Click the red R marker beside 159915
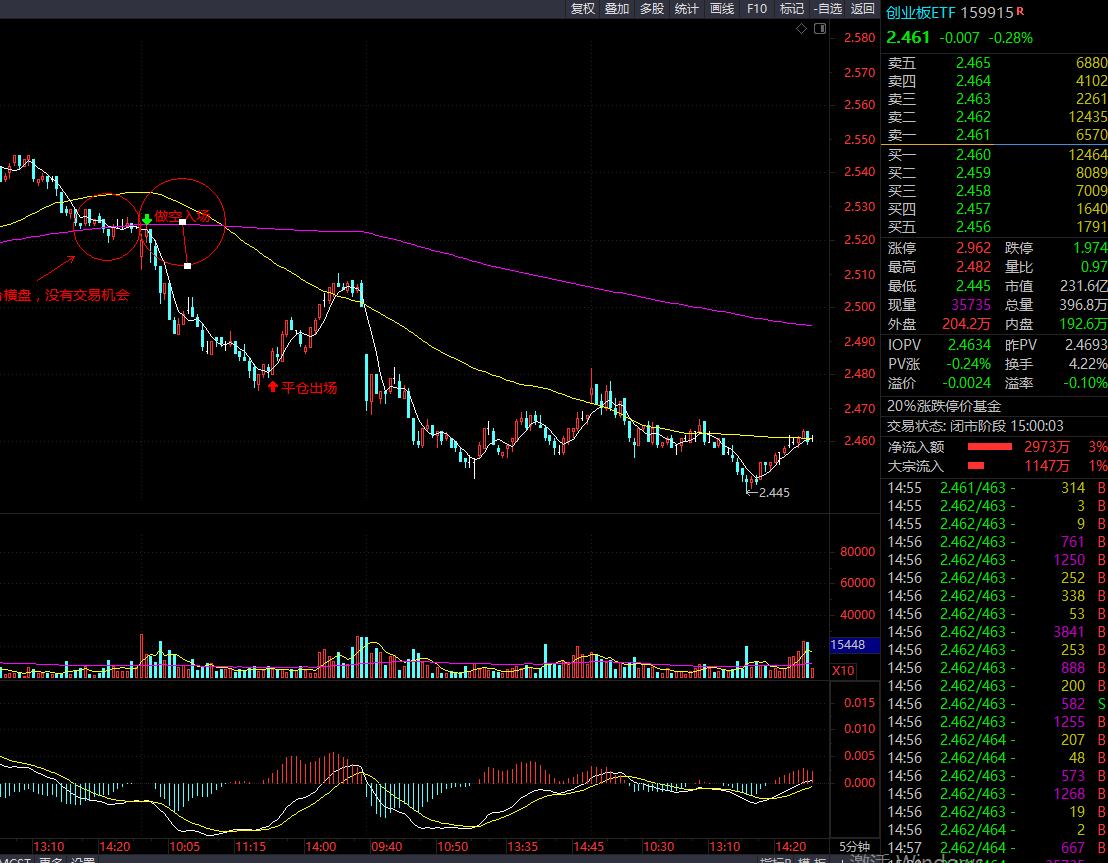Viewport: 1108px width, 863px height. 1020,11
